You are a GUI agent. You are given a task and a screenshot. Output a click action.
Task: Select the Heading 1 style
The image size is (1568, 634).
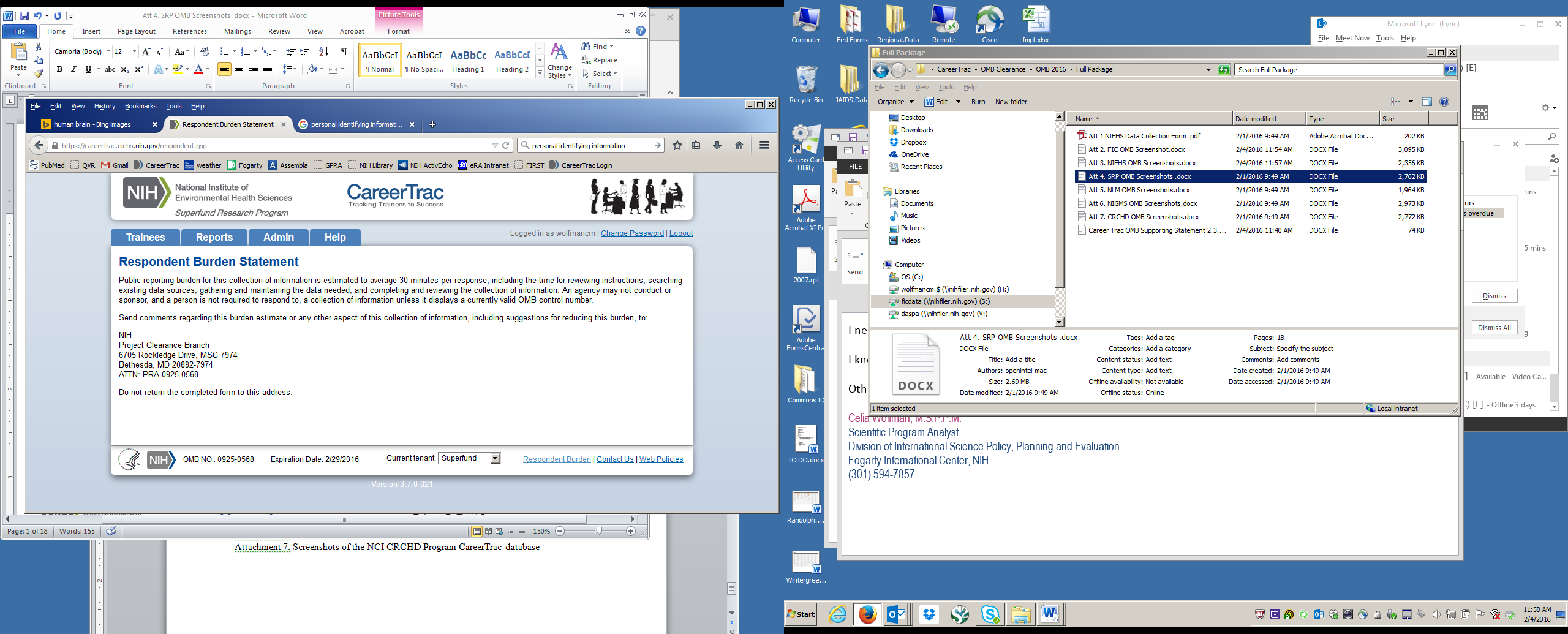click(x=469, y=60)
